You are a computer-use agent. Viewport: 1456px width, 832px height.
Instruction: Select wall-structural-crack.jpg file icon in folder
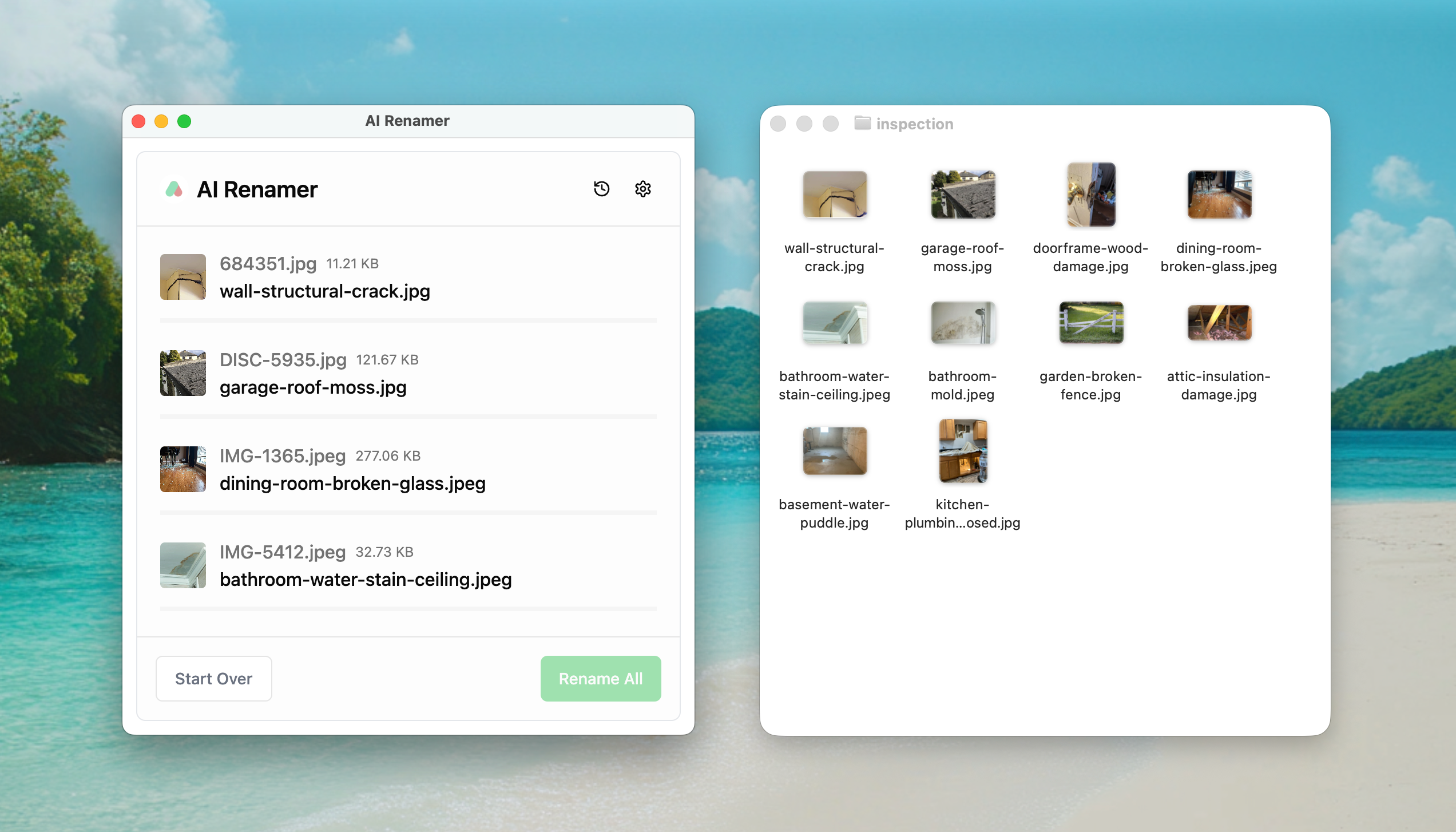tap(834, 195)
